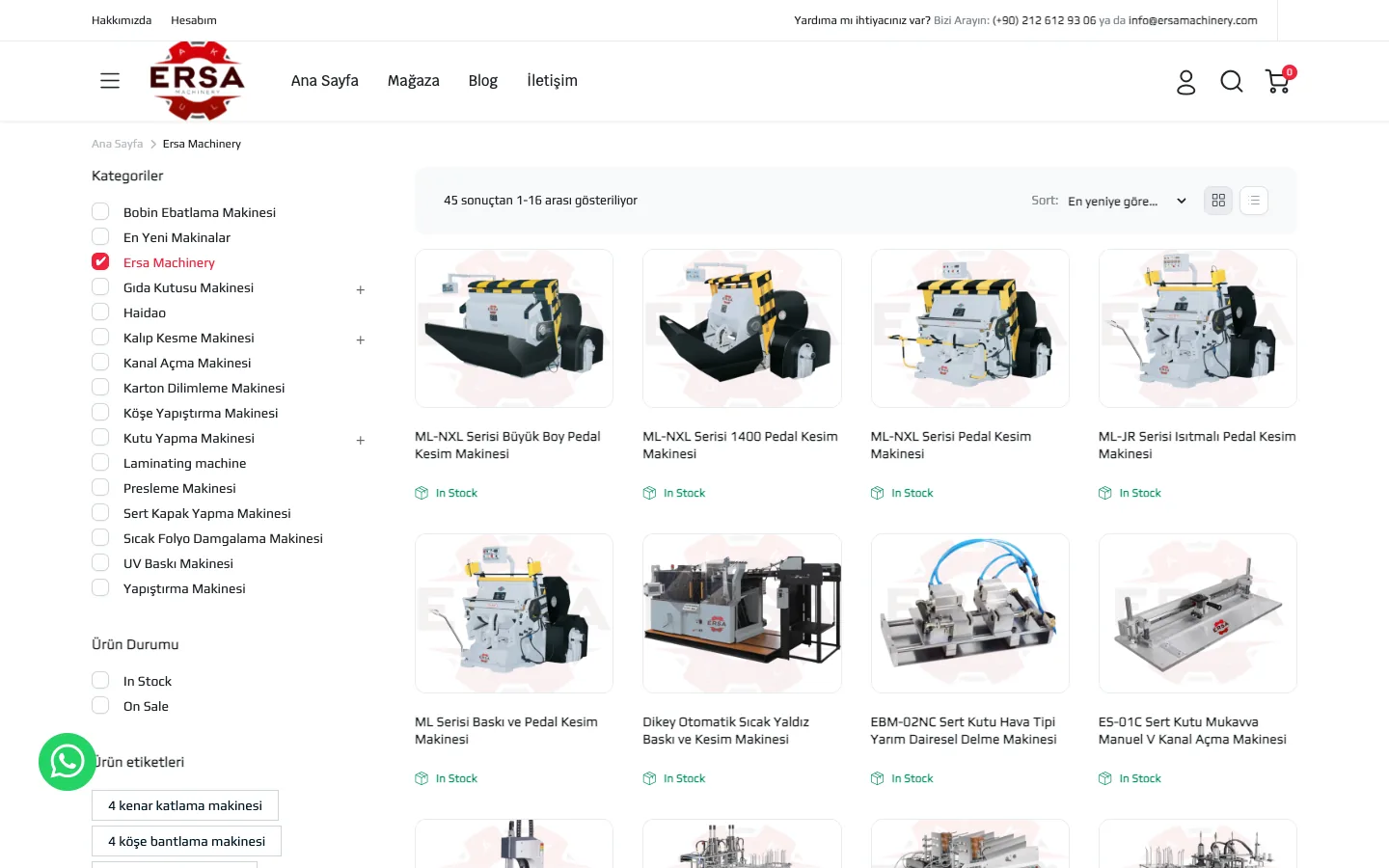Open EBM-02NC Sert Kutu product image
The width and height of the screenshot is (1389, 868).
click(x=970, y=613)
